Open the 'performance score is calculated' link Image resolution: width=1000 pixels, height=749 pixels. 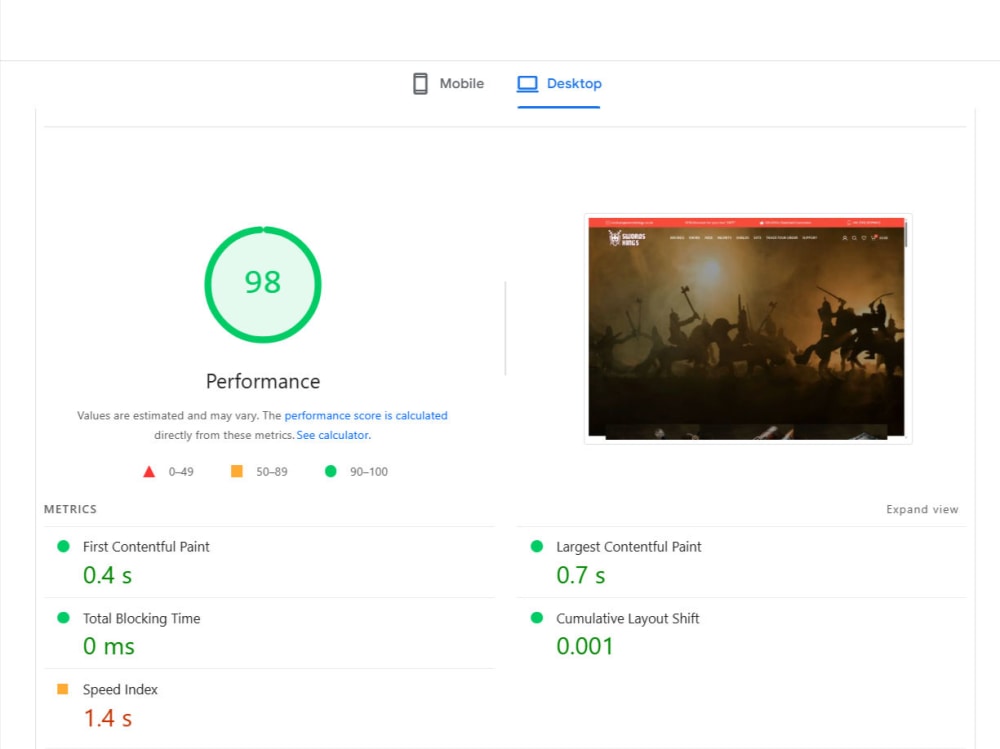pyautogui.click(x=365, y=415)
